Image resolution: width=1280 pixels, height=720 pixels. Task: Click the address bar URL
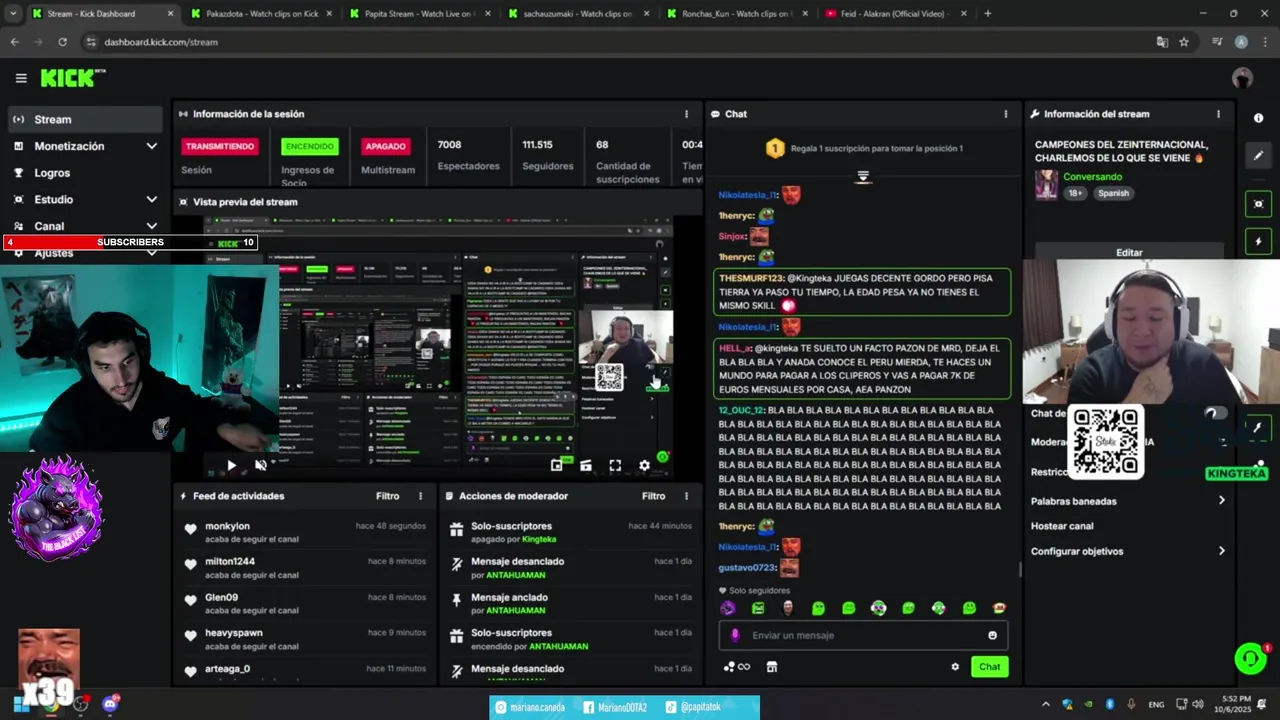(x=161, y=42)
